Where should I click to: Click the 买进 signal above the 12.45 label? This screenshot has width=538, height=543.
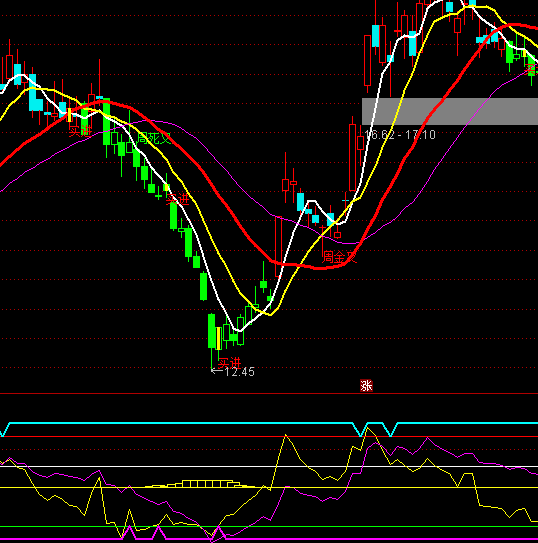(229, 363)
